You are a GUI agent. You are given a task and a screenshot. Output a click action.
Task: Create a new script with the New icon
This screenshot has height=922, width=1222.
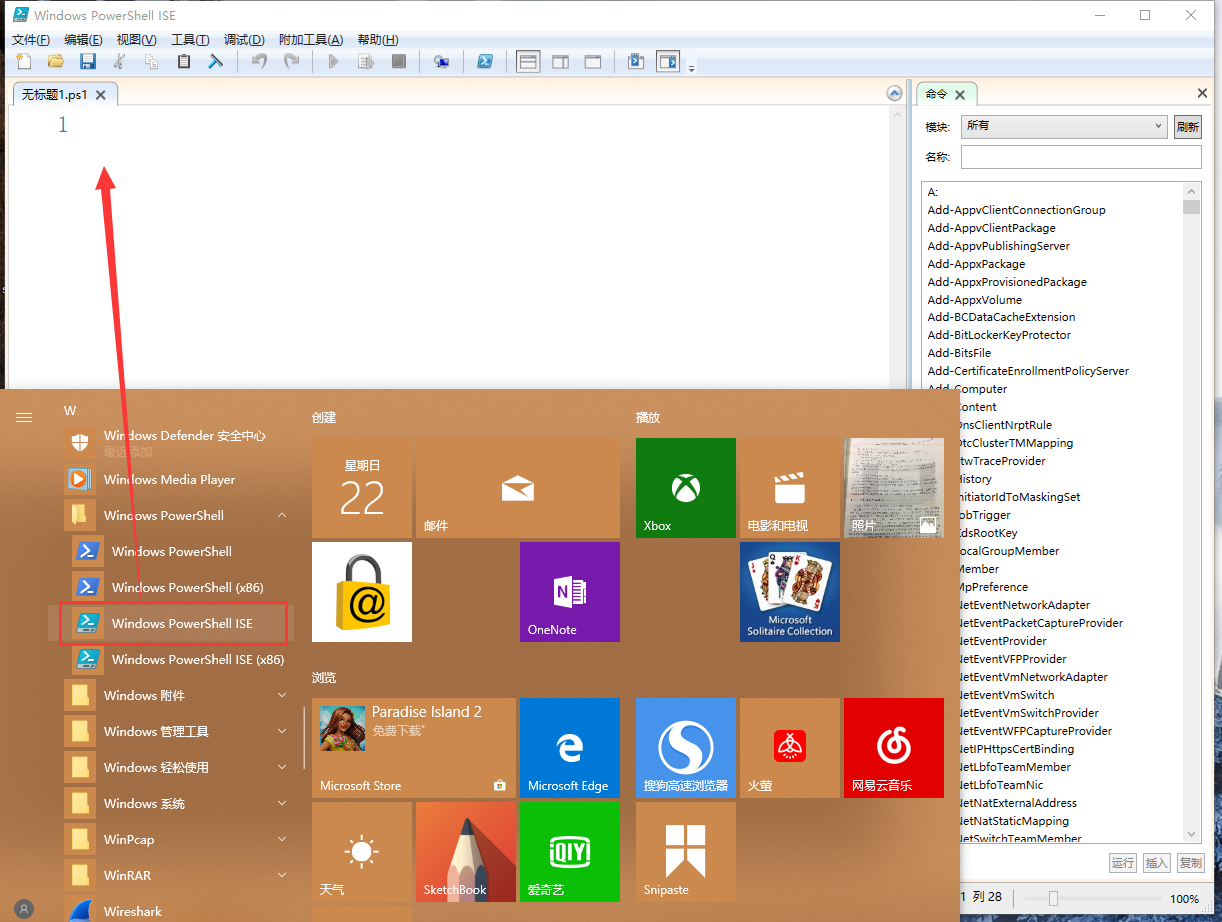click(x=24, y=62)
